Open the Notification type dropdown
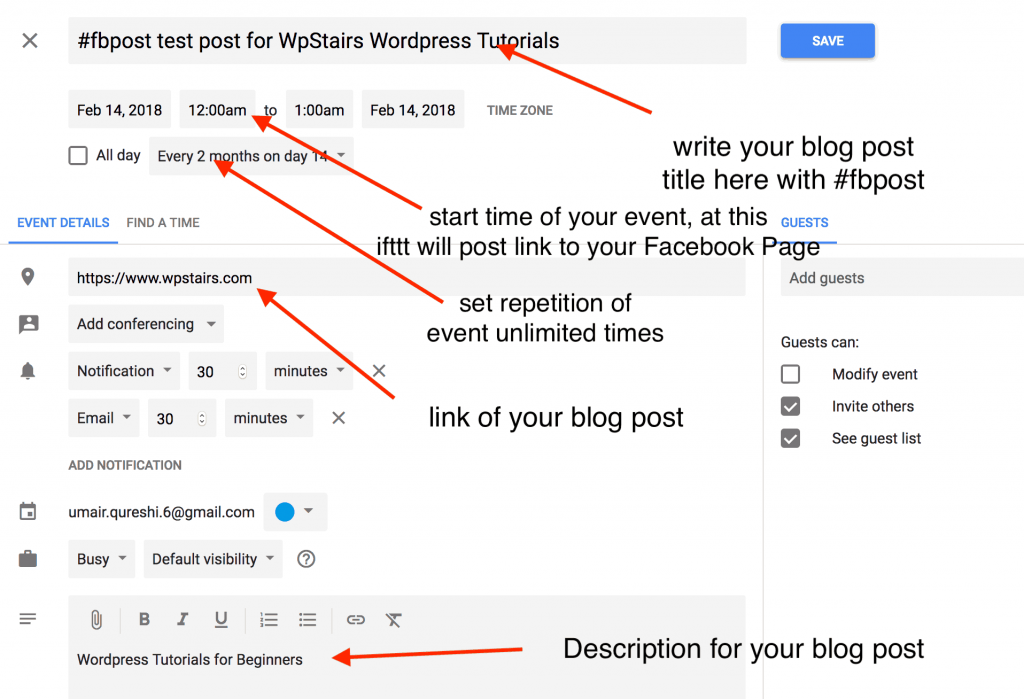The image size is (1024, 699). [124, 371]
